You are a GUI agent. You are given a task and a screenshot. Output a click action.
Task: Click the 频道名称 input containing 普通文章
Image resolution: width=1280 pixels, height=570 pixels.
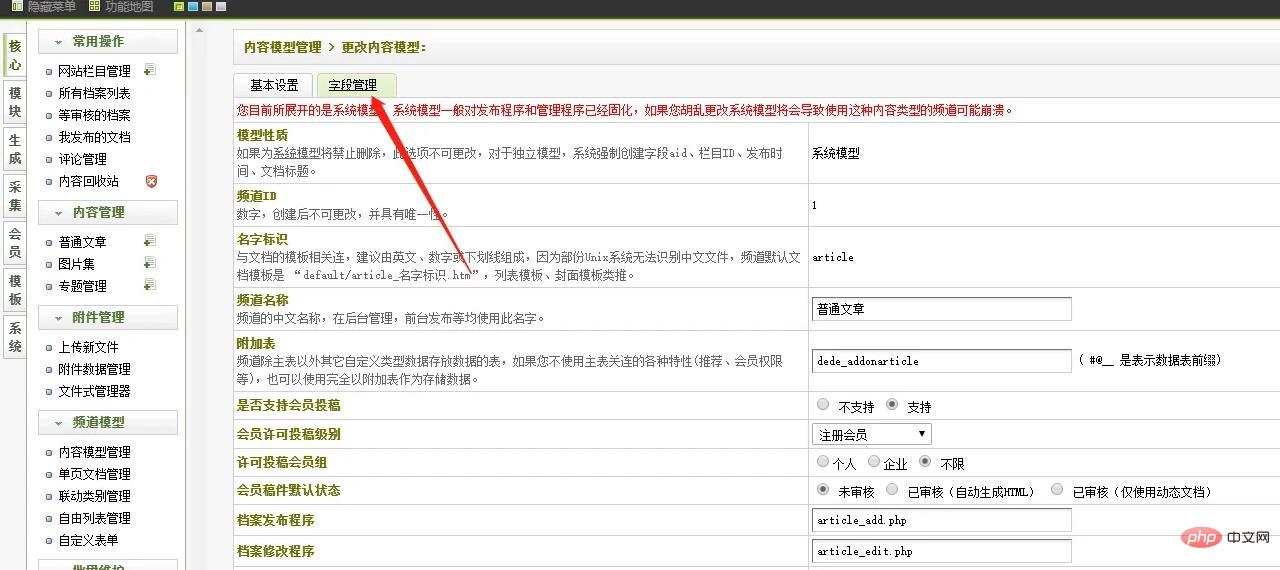point(941,309)
